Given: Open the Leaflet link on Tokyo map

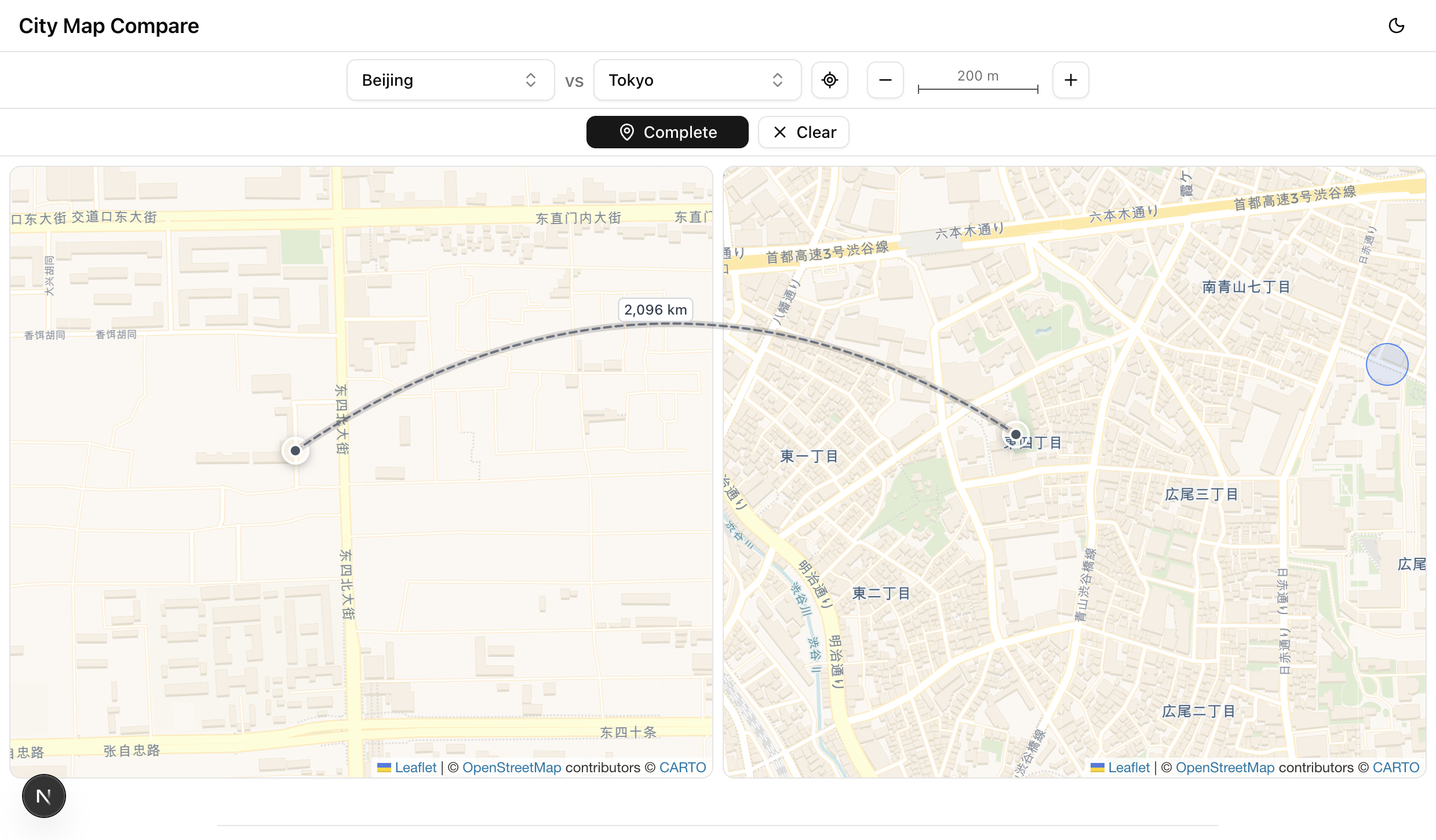Looking at the screenshot, I should pyautogui.click(x=1128, y=767).
